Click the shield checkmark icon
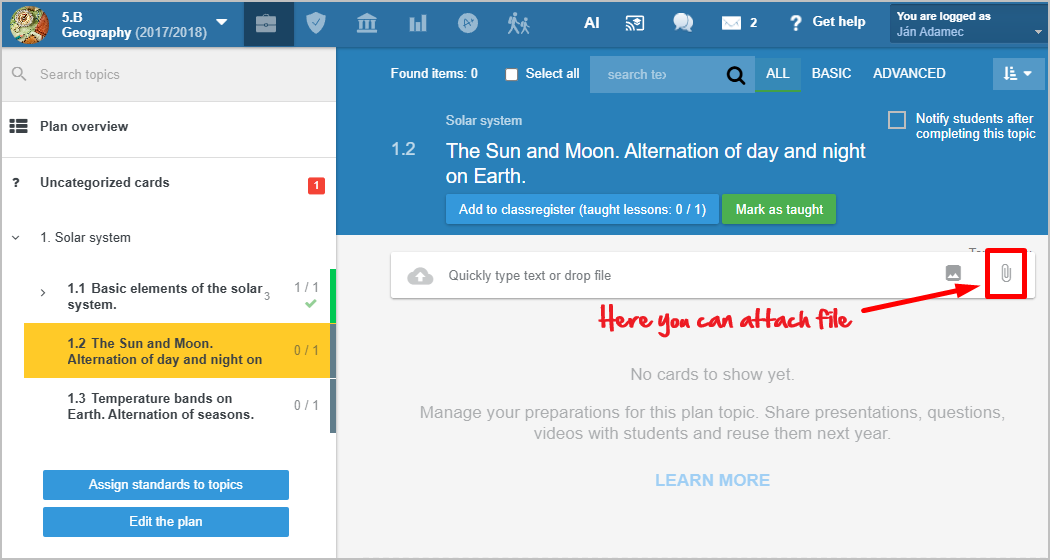The width and height of the screenshot is (1050, 560). tap(316, 23)
